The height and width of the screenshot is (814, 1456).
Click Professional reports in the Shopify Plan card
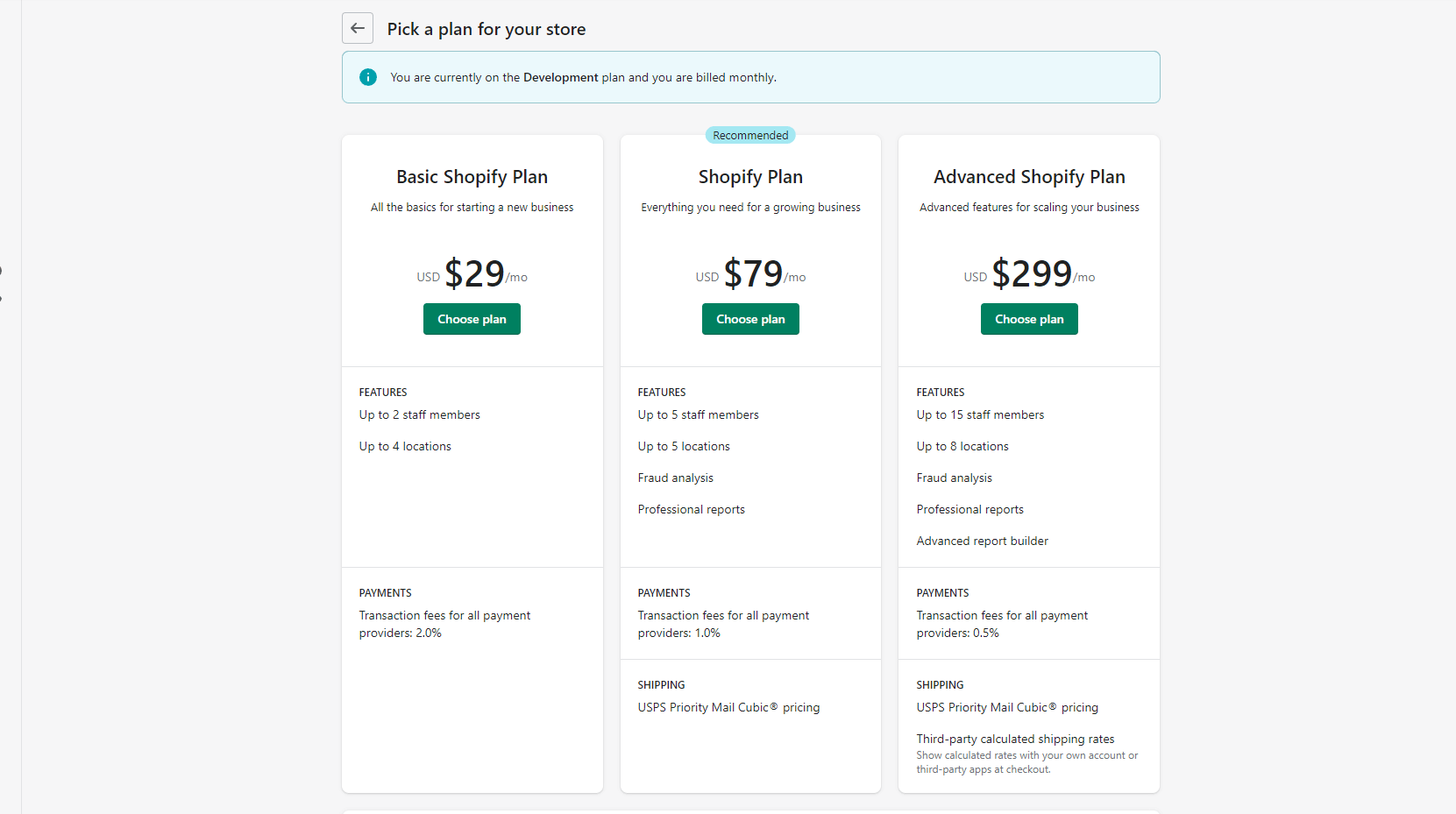[x=691, y=509]
